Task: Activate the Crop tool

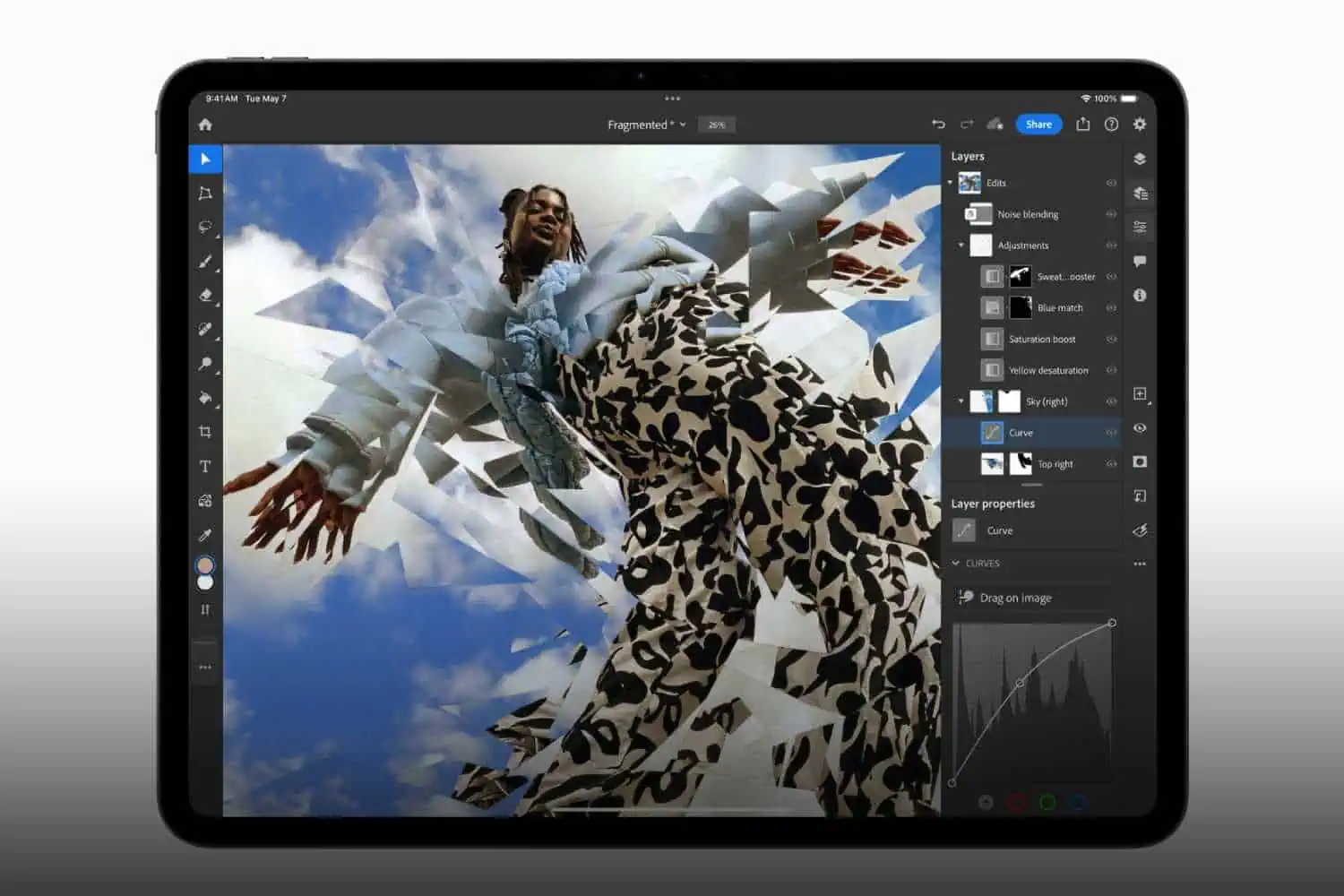Action: pos(205,432)
